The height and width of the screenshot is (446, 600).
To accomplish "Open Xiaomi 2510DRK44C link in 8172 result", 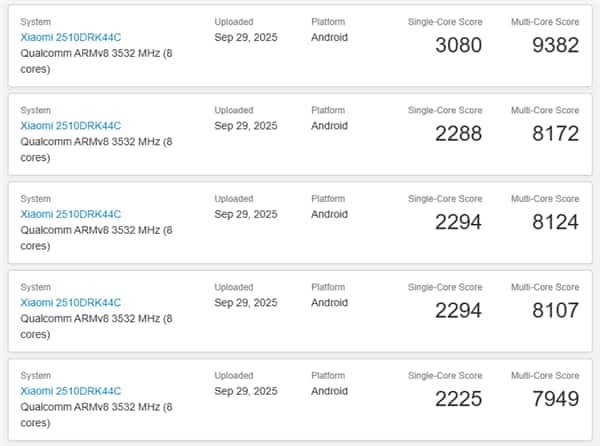I will [x=70, y=126].
